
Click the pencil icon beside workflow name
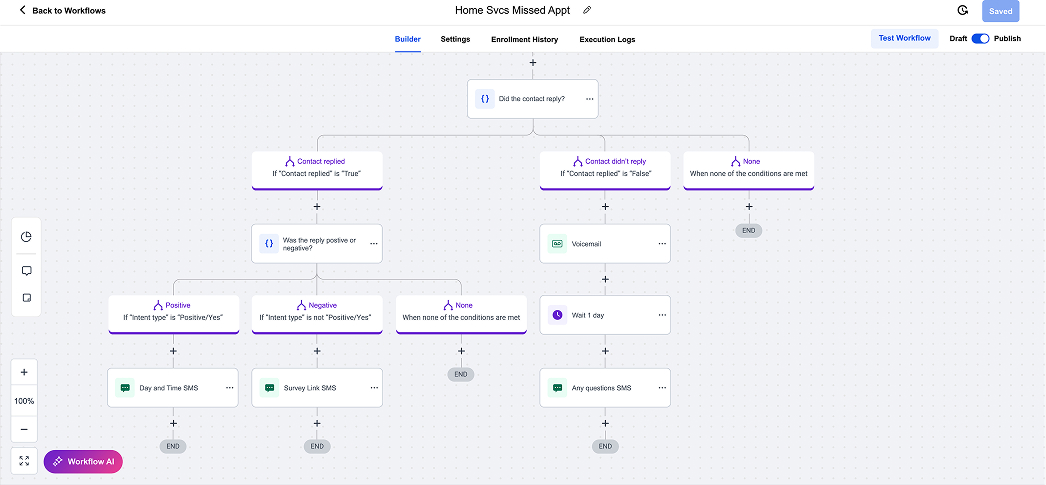[x=587, y=10]
